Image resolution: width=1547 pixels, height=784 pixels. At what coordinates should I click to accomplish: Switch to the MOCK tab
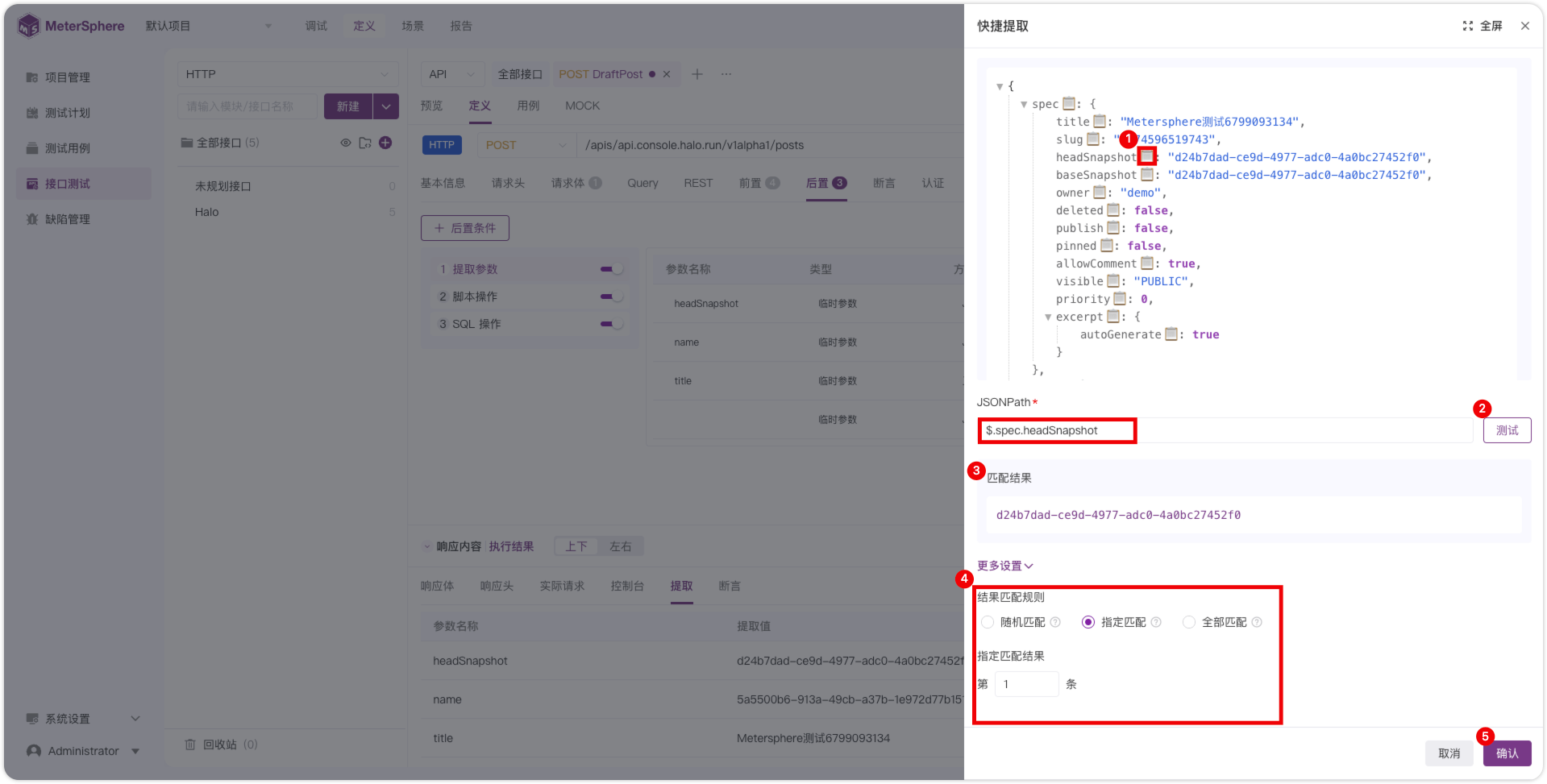[x=582, y=106]
